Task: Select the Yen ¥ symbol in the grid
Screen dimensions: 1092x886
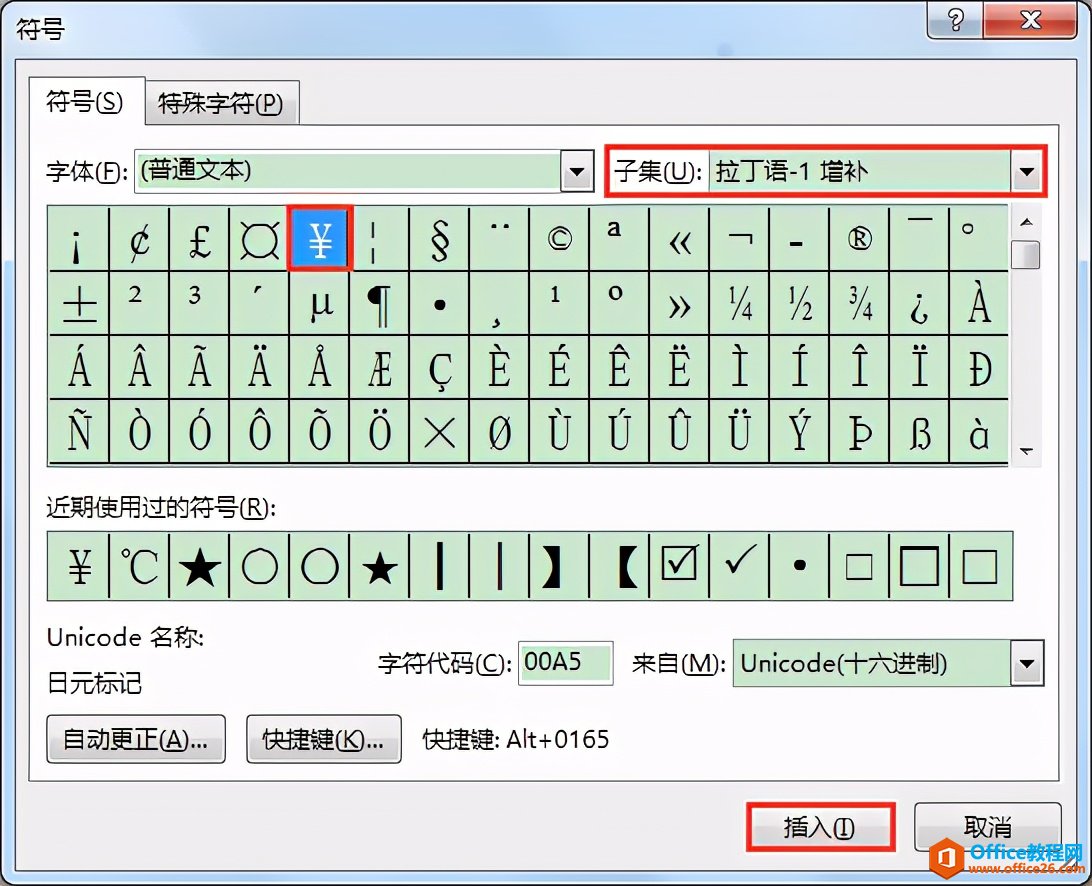Action: coord(319,237)
